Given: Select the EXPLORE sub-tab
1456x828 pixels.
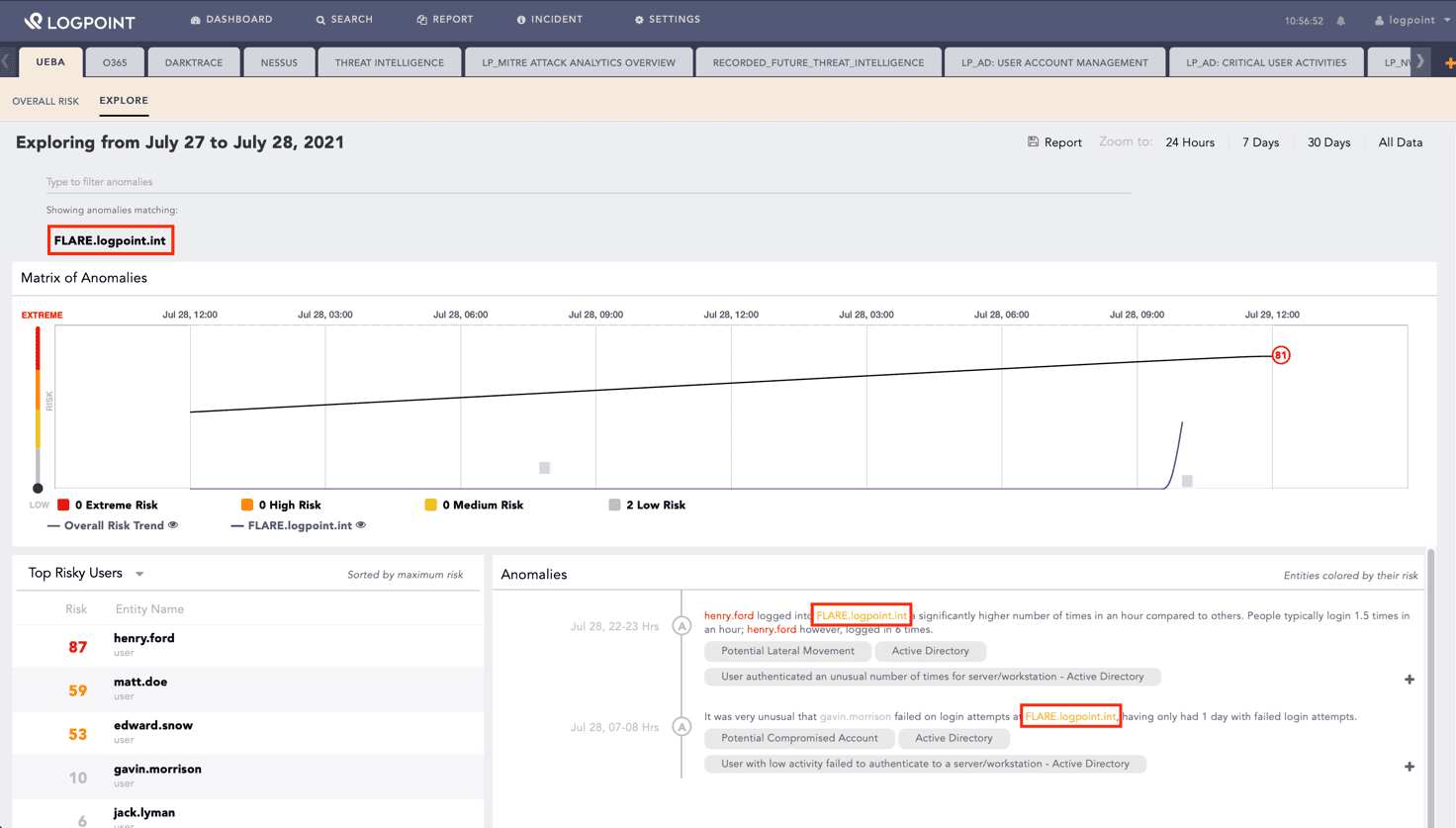Looking at the screenshot, I should [x=124, y=101].
